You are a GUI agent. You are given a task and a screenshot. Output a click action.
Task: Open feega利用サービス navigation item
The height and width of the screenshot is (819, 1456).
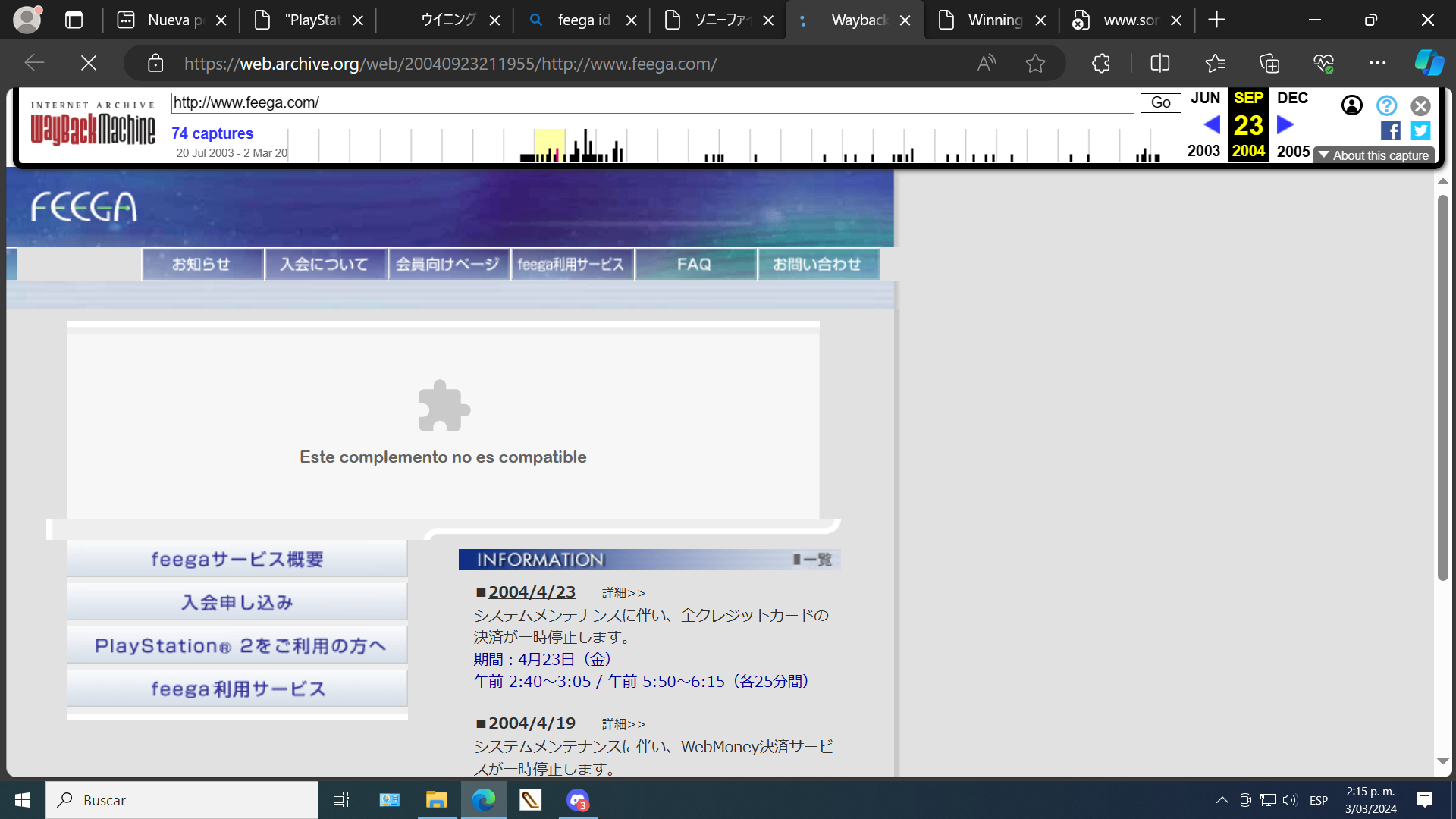point(572,264)
